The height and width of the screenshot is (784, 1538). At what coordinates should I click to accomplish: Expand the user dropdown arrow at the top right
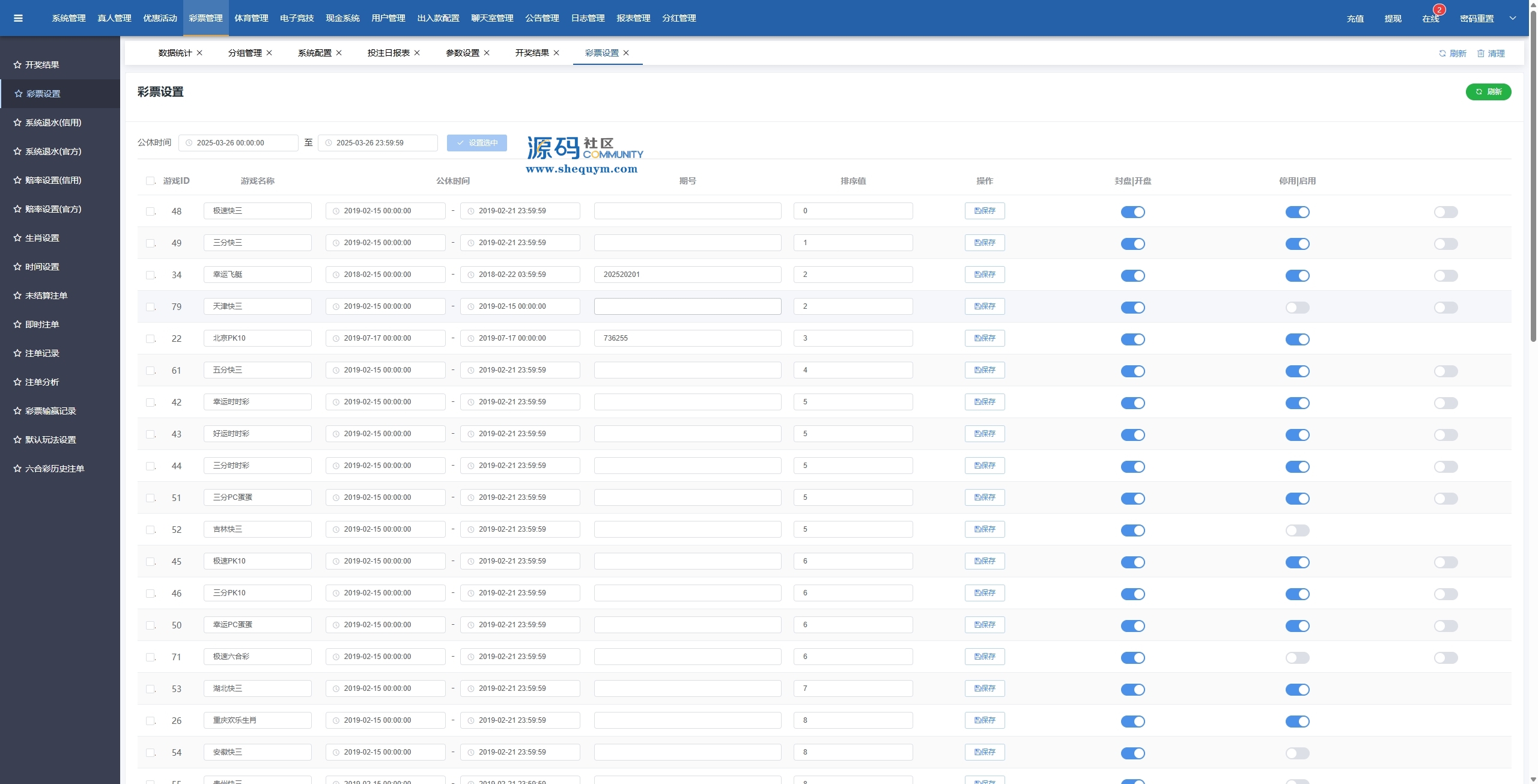point(1512,18)
